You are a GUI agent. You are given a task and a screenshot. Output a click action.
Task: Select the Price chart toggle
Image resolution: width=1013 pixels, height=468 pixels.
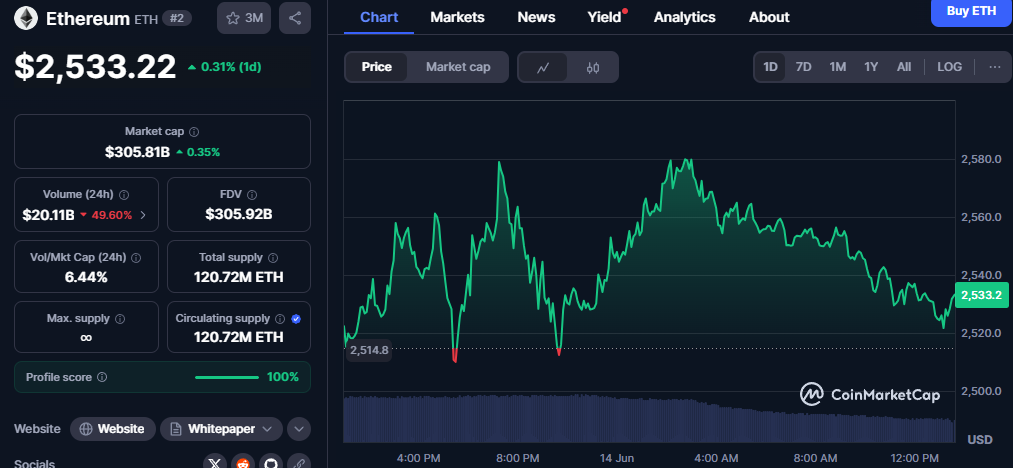(x=377, y=67)
